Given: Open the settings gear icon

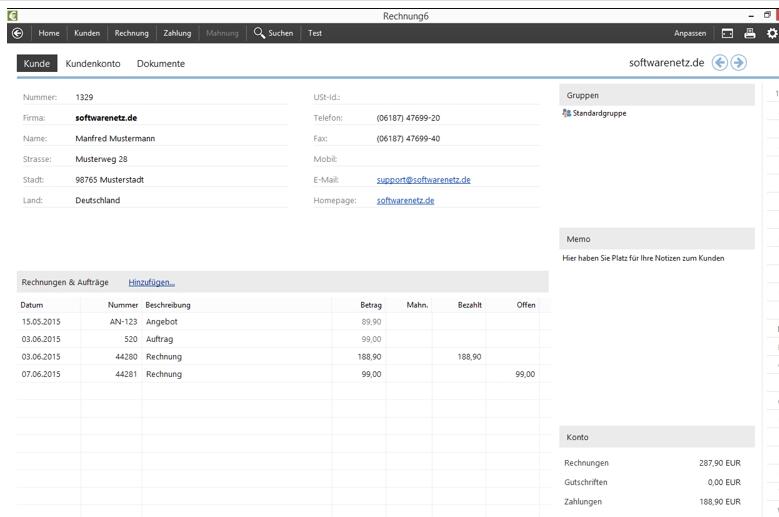Looking at the screenshot, I should [772, 33].
